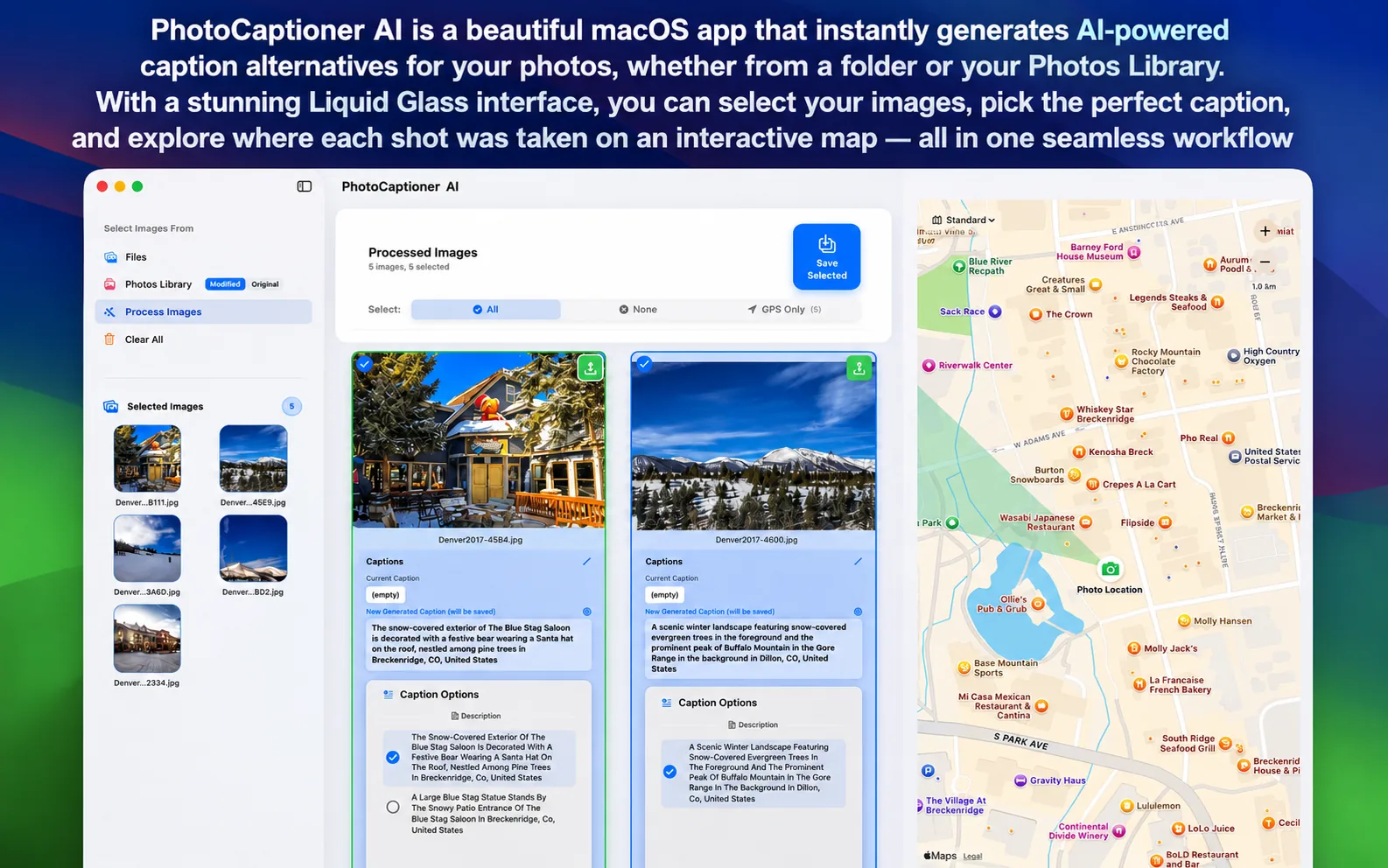Click Wasabi Japanese Restaurant pin

1086,522
